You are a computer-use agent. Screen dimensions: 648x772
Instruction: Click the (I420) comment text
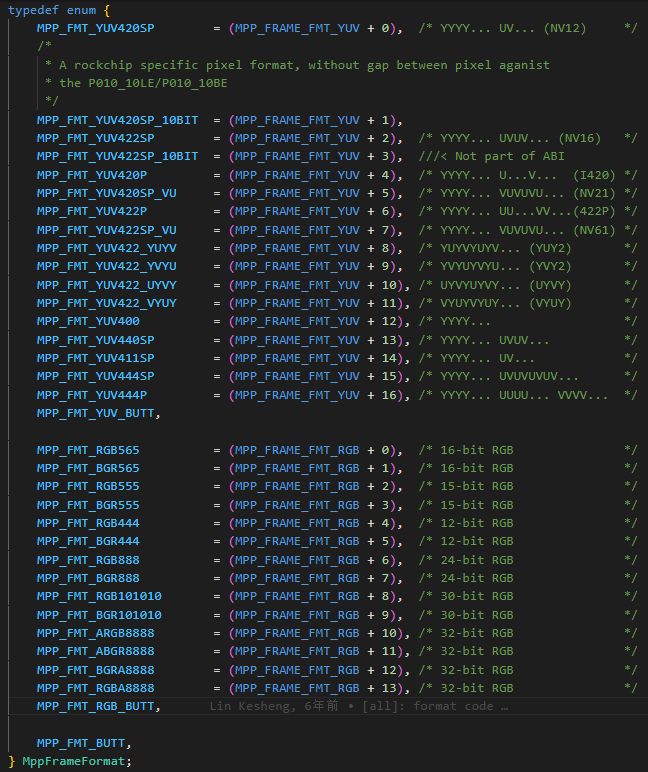coord(594,175)
